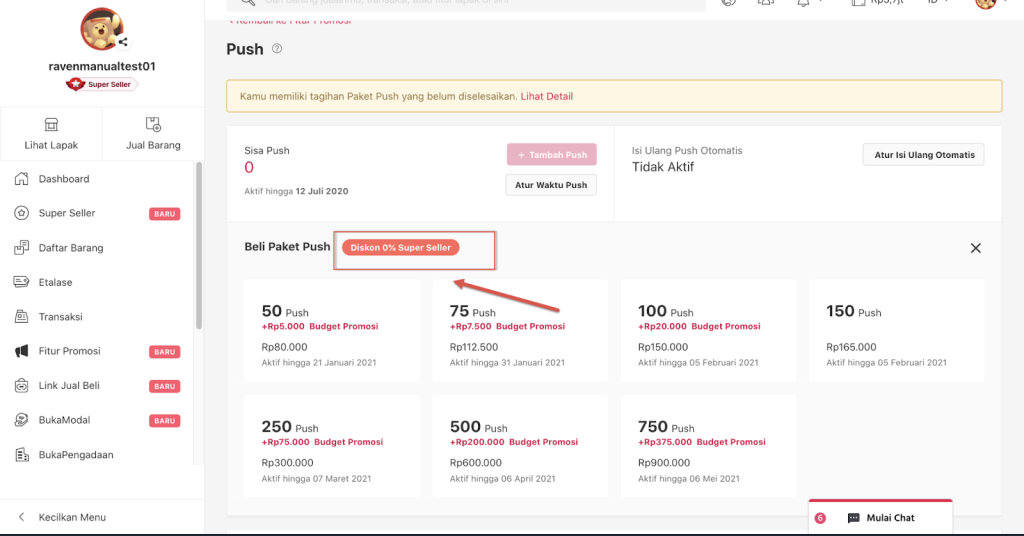The width and height of the screenshot is (1024, 536).
Task: Click the Lihat Lapak store icon
Action: (x=51, y=124)
